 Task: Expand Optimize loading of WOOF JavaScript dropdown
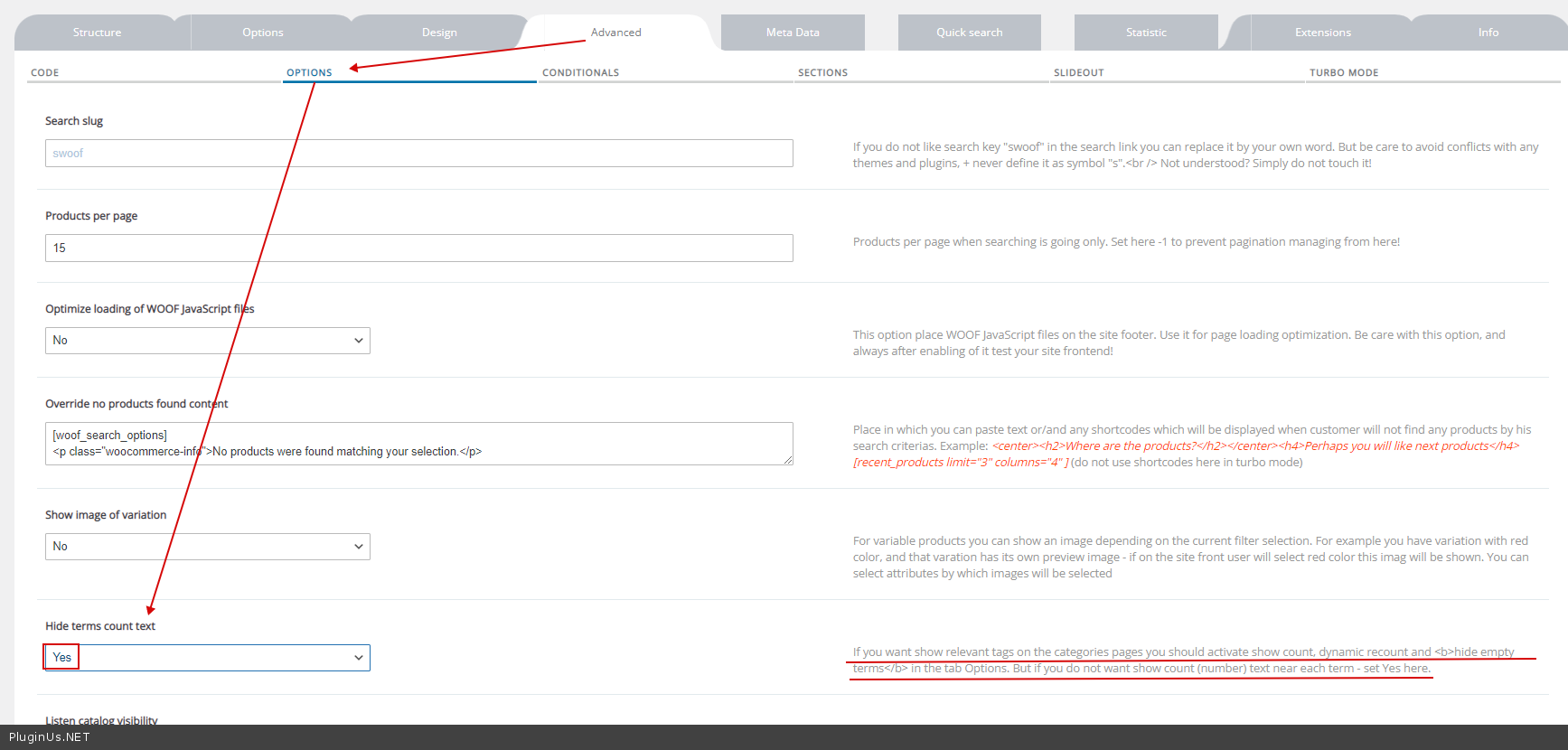tap(207, 341)
